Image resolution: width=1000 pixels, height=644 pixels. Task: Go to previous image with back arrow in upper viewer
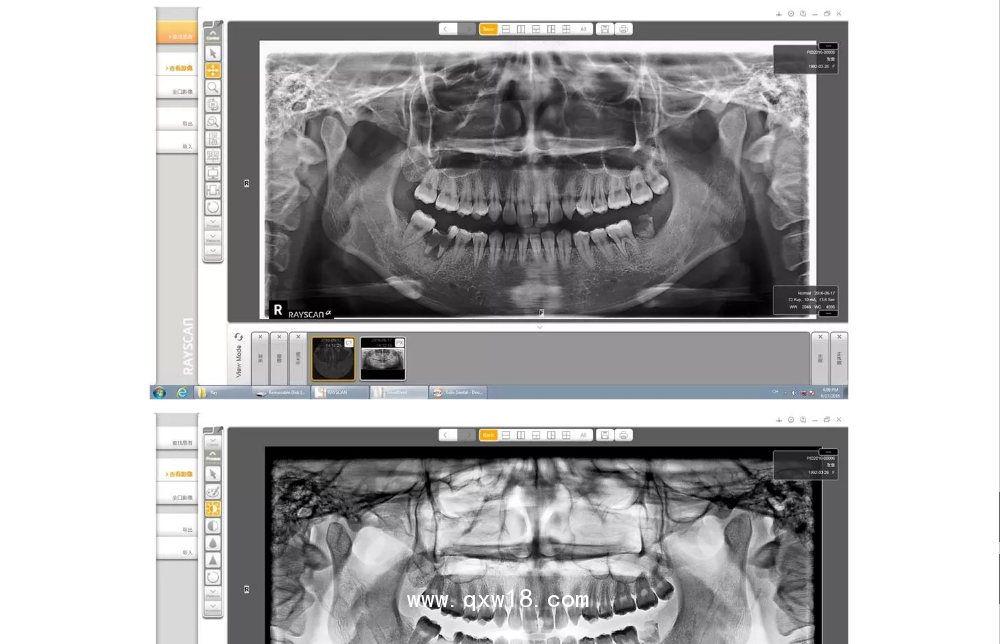[447, 29]
